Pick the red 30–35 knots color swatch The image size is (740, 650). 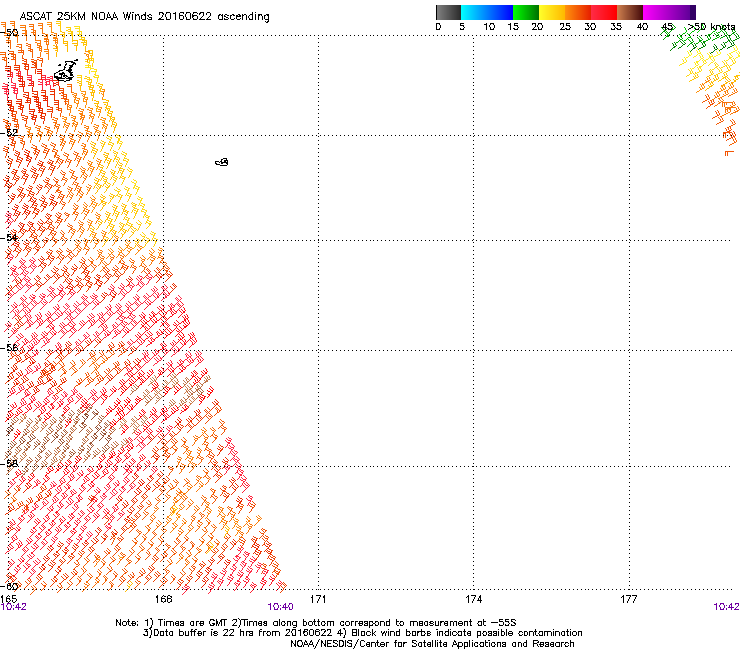(604, 12)
